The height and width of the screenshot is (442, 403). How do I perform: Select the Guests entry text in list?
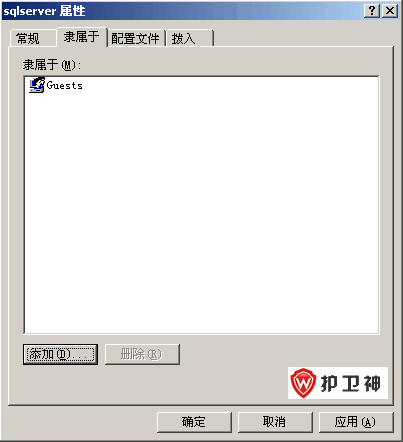[64, 86]
